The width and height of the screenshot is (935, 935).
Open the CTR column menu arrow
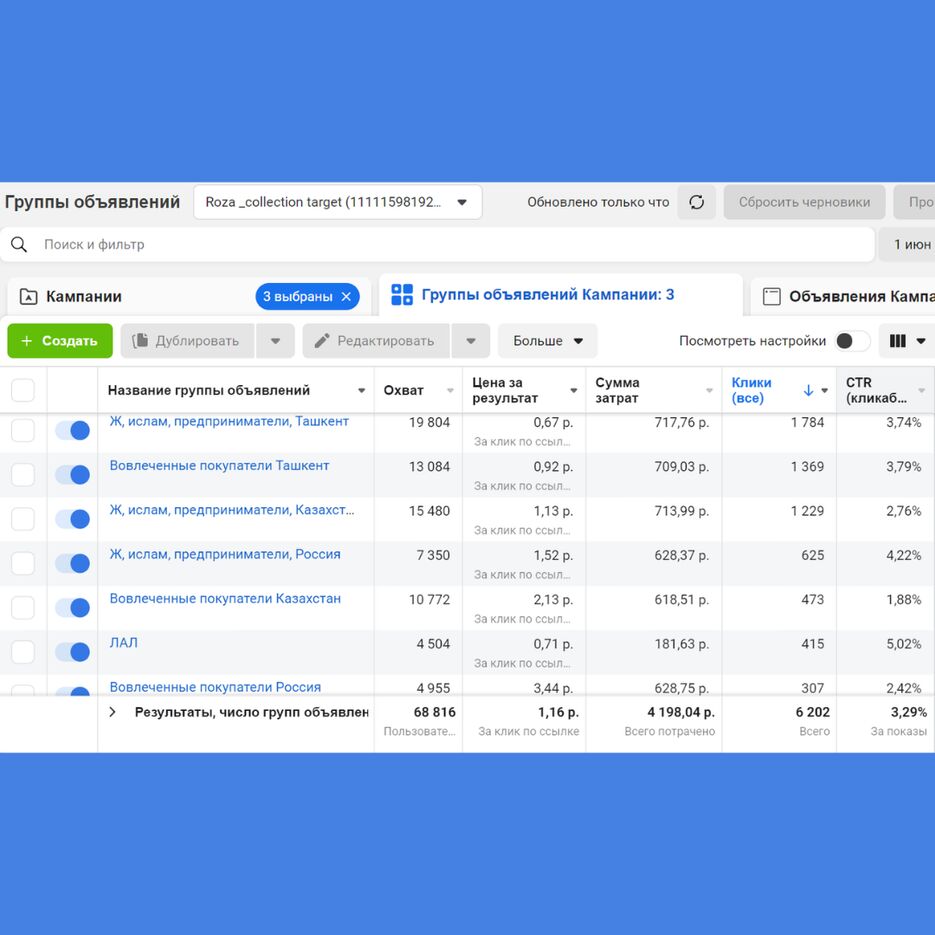coord(922,391)
